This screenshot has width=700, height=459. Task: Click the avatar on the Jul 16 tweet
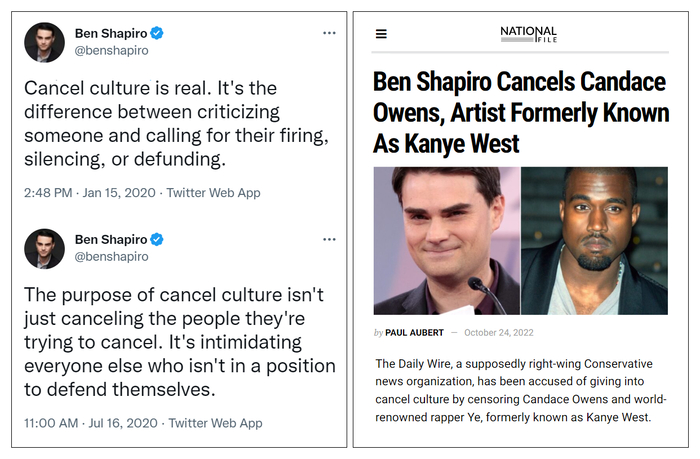coord(44,248)
